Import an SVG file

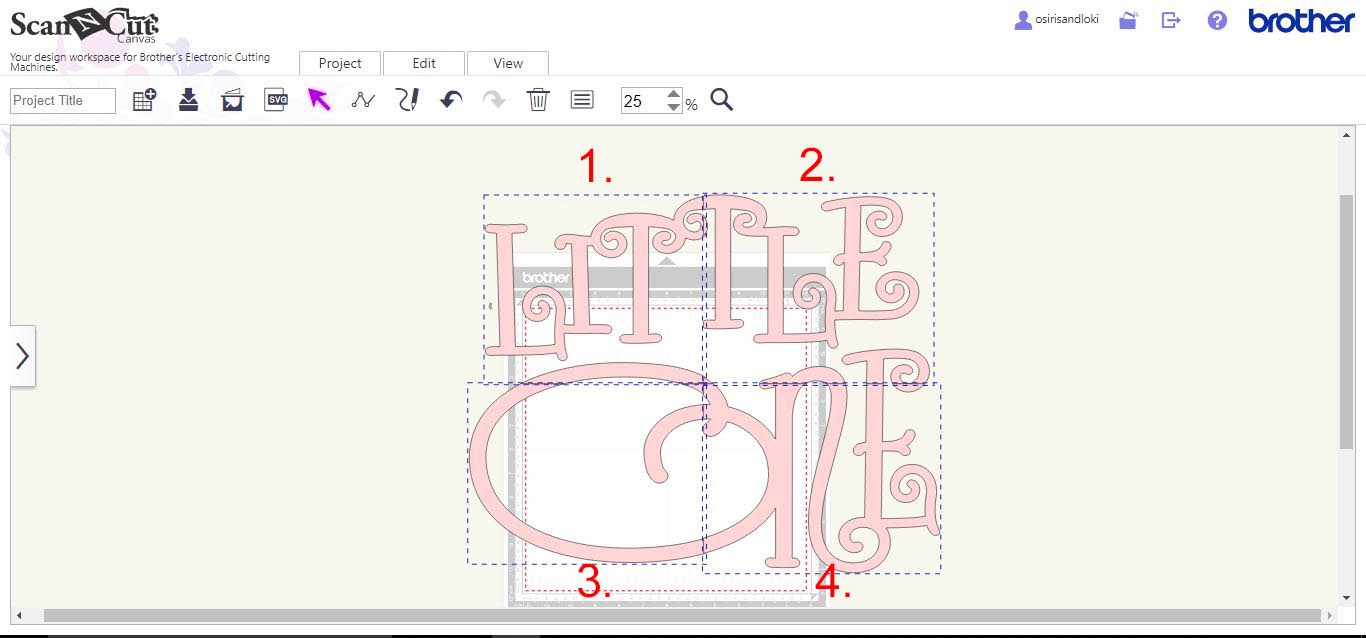point(275,99)
